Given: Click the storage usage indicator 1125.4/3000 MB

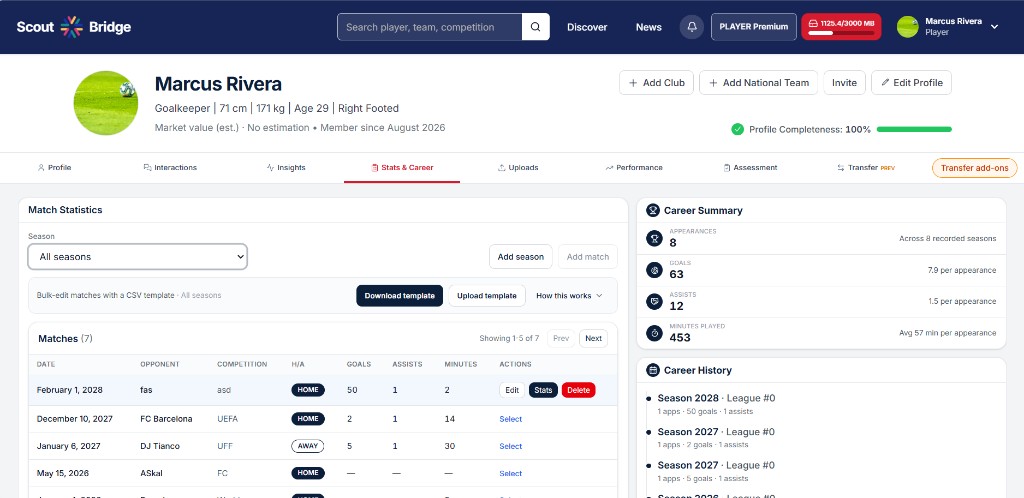Looking at the screenshot, I should tap(841, 27).
